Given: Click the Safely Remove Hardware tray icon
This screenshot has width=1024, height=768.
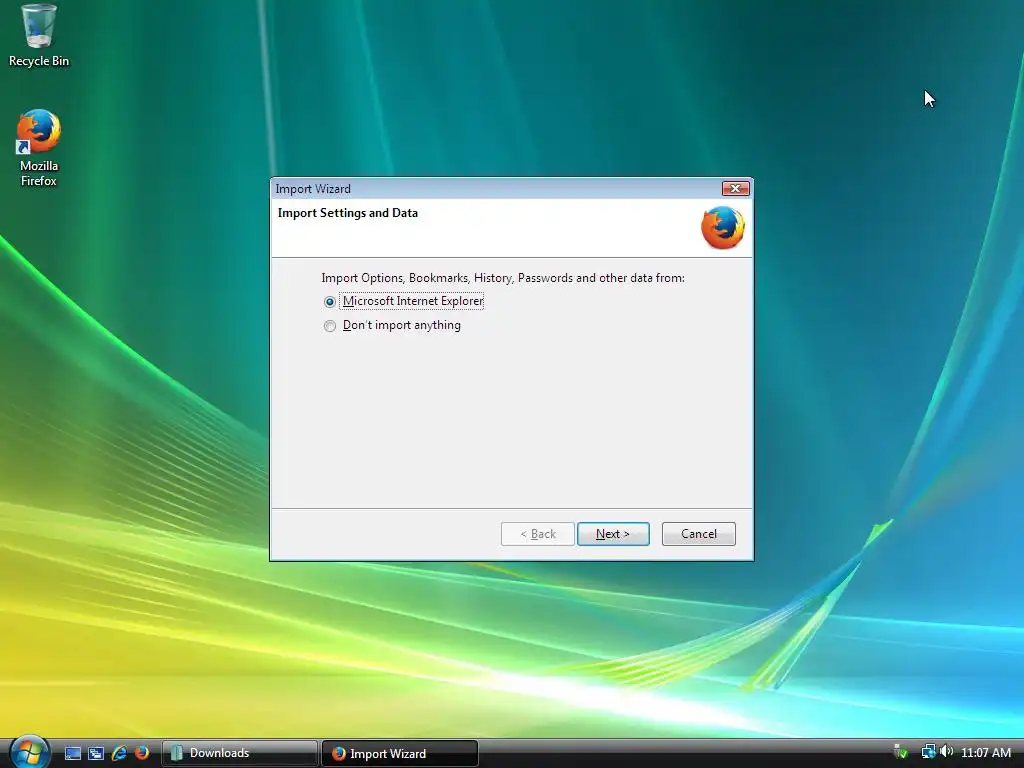Looking at the screenshot, I should (901, 752).
